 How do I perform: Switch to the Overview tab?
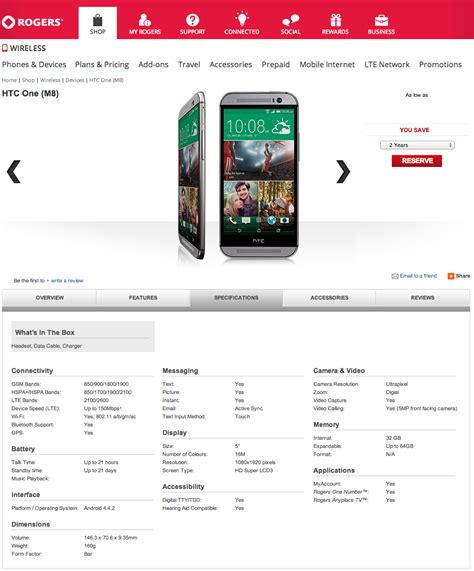[50, 298]
